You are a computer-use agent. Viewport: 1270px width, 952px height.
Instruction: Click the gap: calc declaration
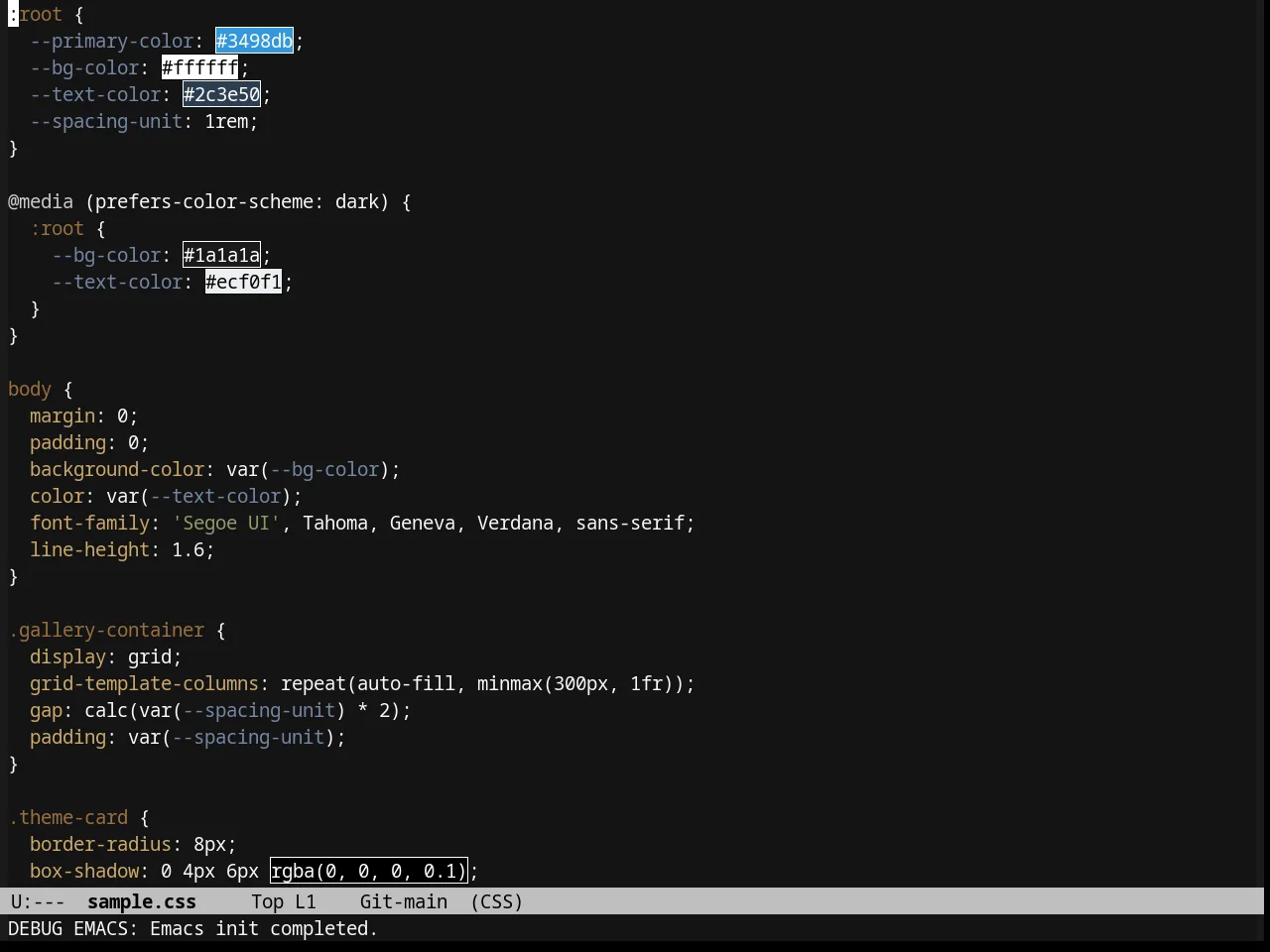pos(220,710)
